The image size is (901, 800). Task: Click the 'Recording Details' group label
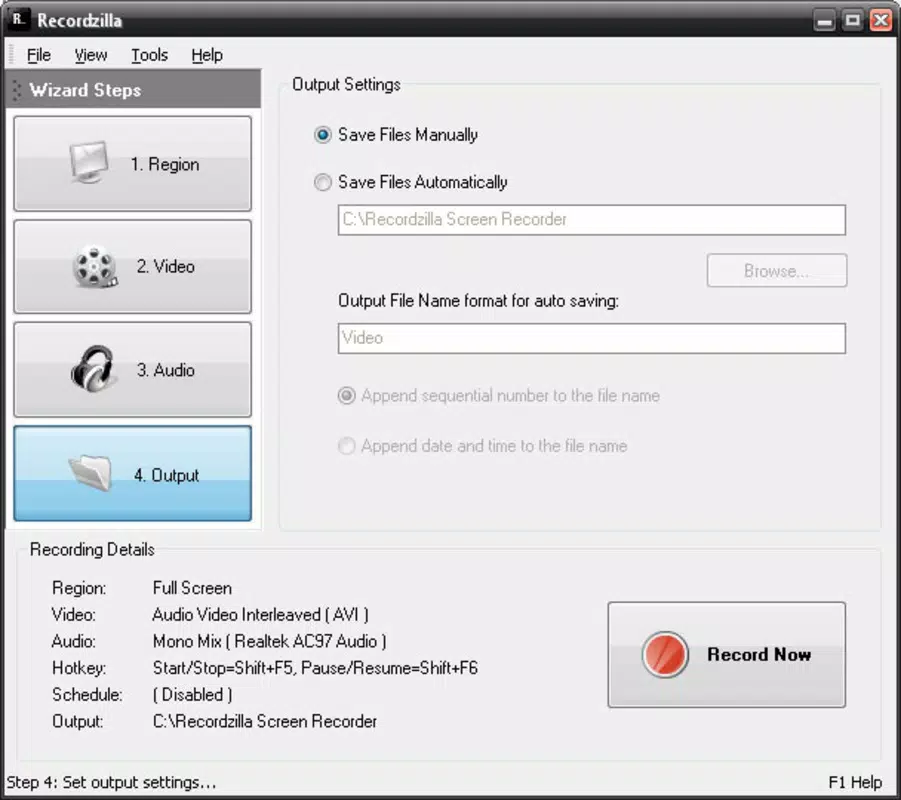click(x=92, y=549)
